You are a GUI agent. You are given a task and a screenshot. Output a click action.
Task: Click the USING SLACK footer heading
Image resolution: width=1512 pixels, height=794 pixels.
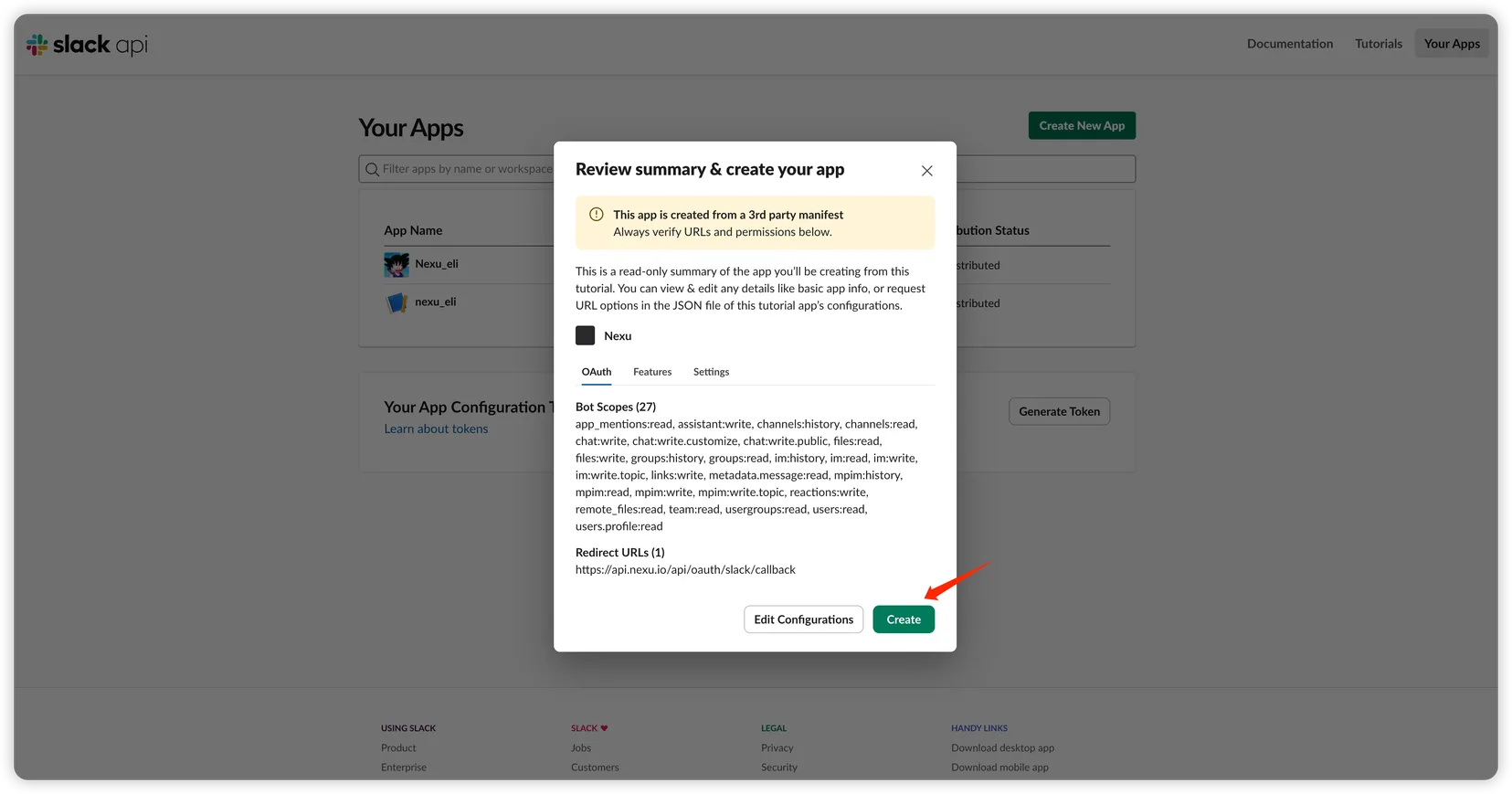coord(408,729)
